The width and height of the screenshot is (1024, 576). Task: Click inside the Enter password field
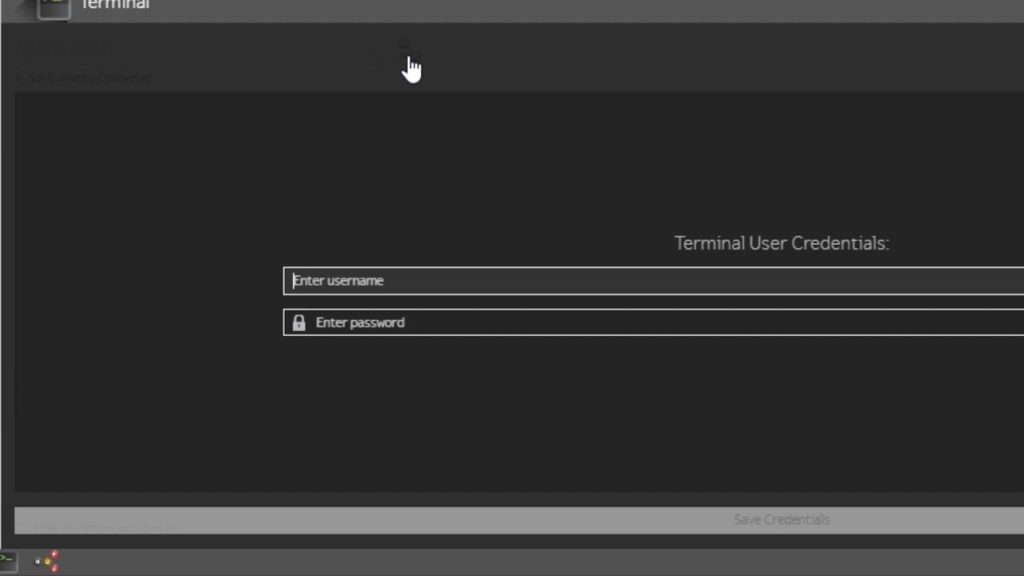pos(500,322)
